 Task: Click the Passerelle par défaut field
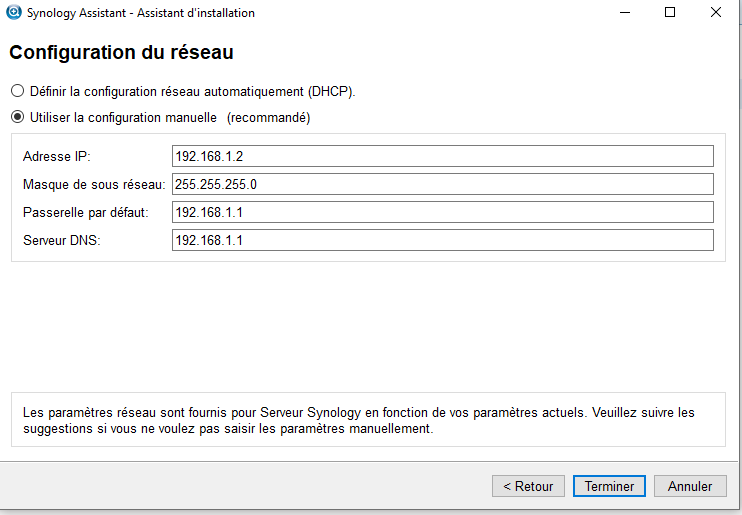tap(442, 212)
